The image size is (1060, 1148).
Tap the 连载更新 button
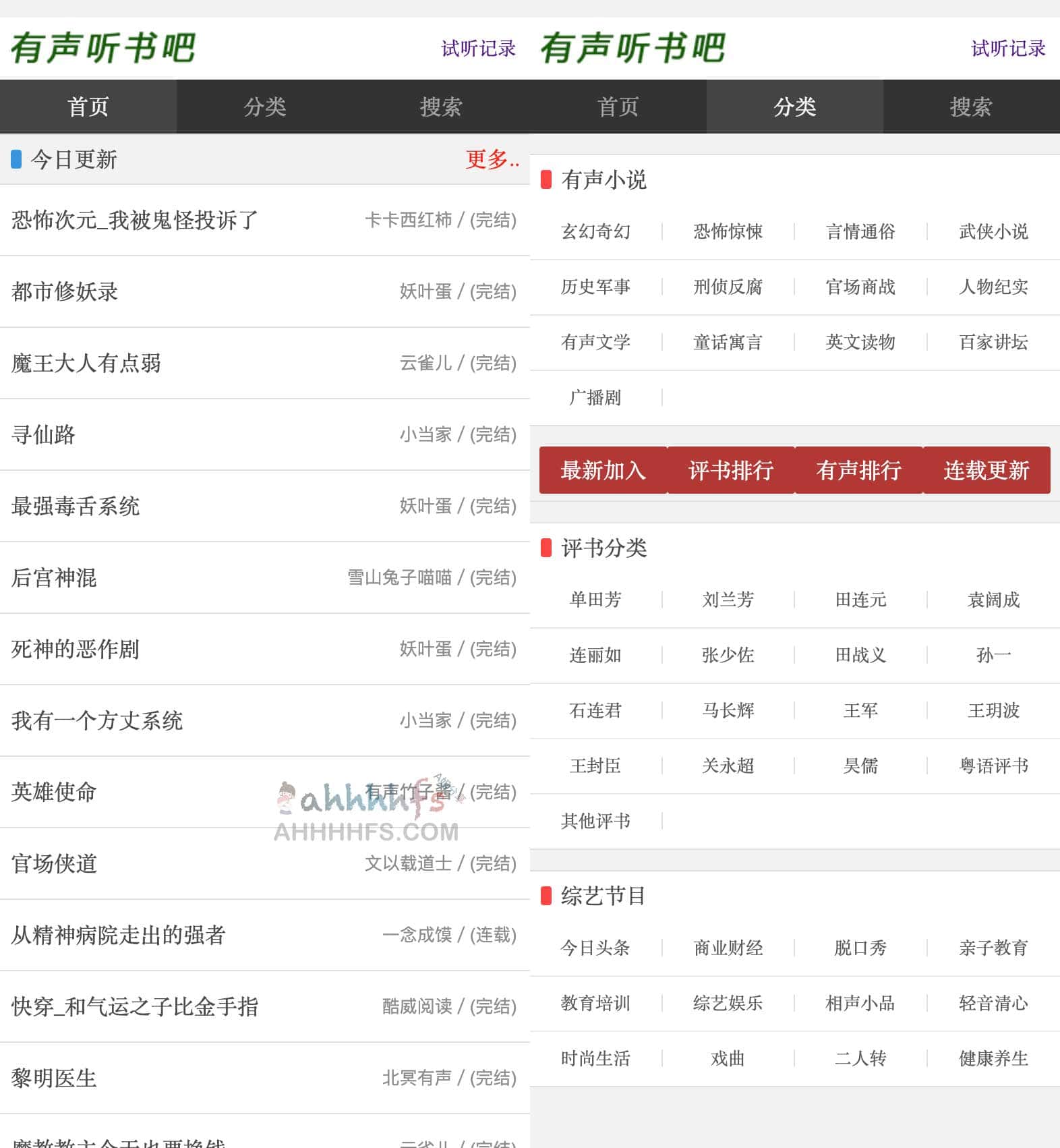coord(986,470)
